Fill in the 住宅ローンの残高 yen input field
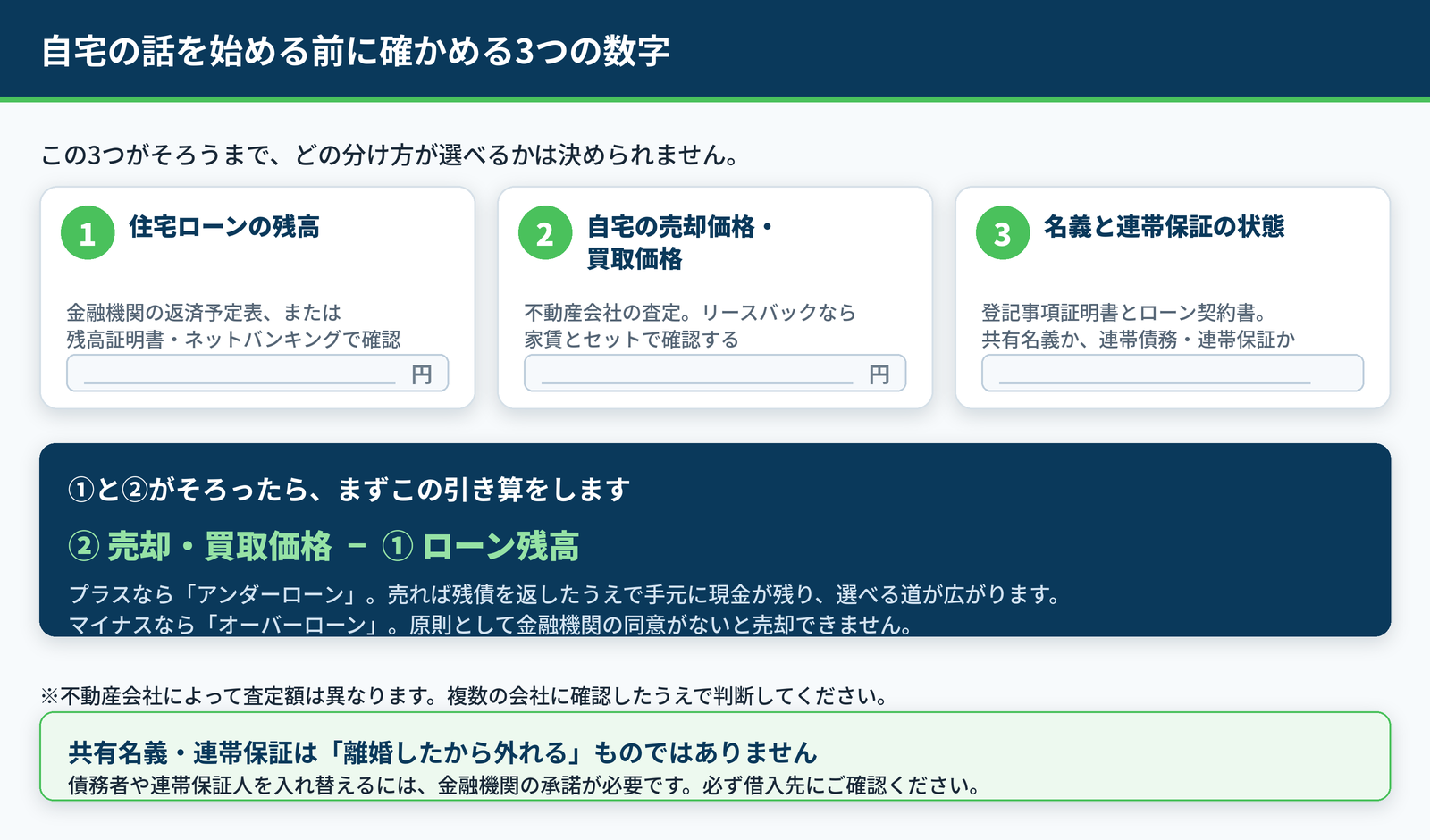This screenshot has width=1430, height=840. pyautogui.click(x=257, y=373)
